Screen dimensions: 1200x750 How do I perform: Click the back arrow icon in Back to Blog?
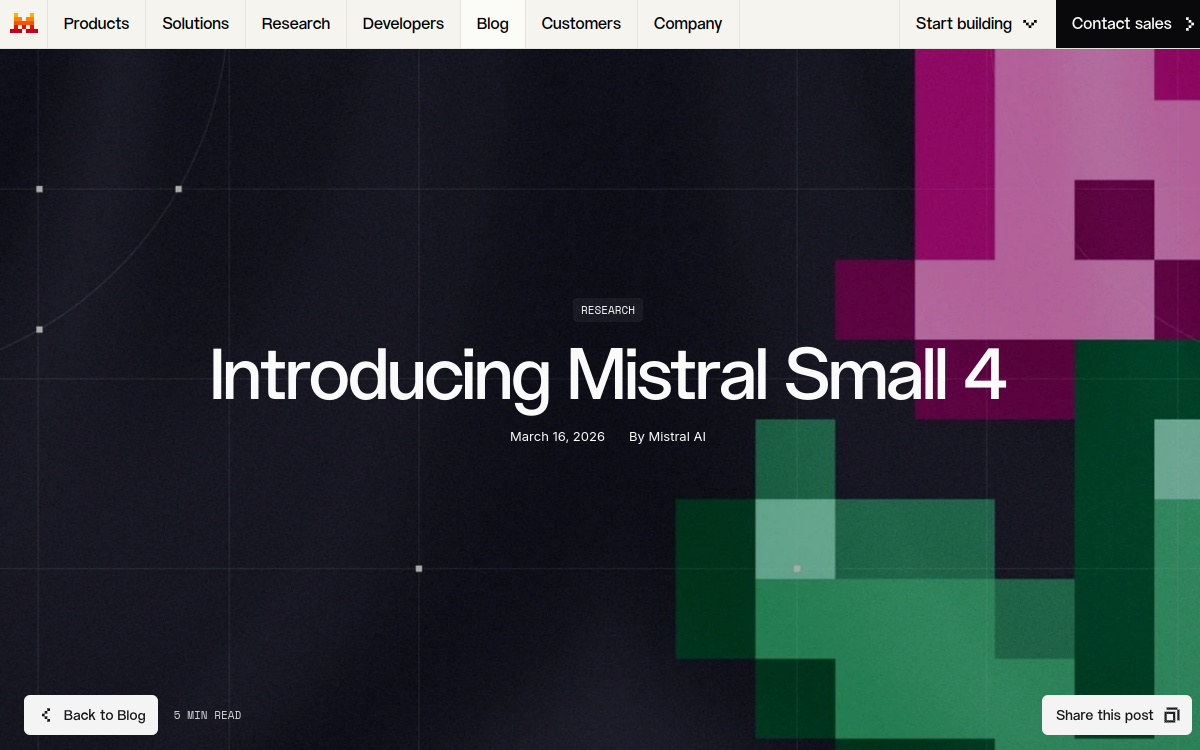click(46, 715)
